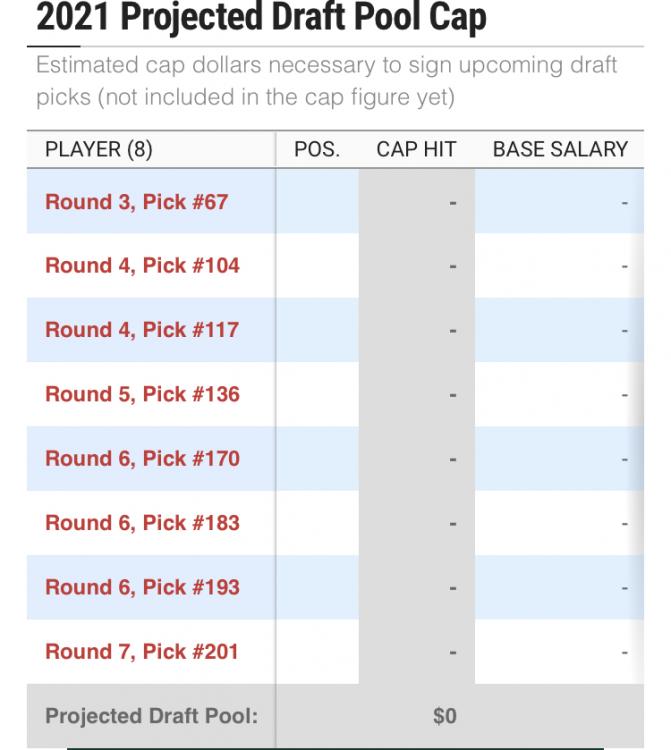Open Round 5, Pick #136 details

point(142,394)
